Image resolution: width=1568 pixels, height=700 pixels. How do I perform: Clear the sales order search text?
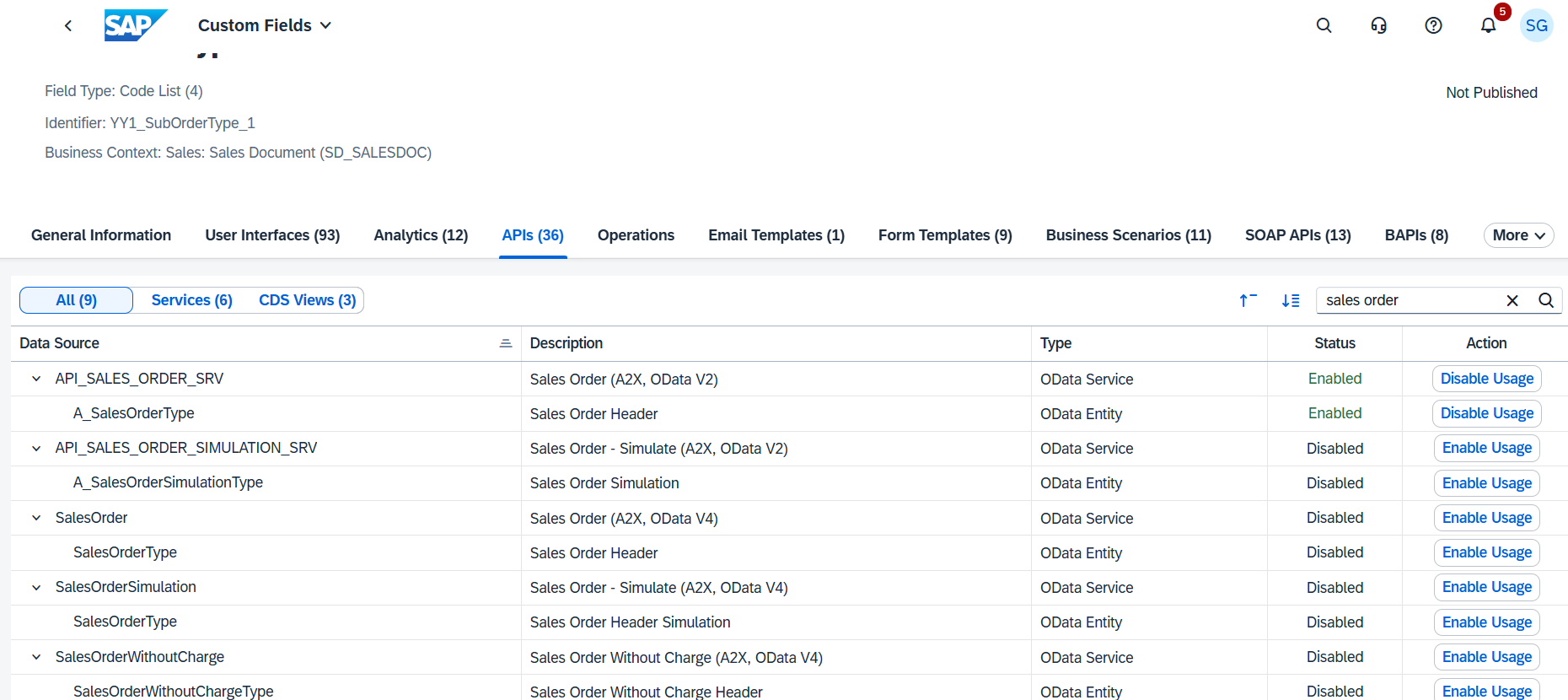point(1512,300)
